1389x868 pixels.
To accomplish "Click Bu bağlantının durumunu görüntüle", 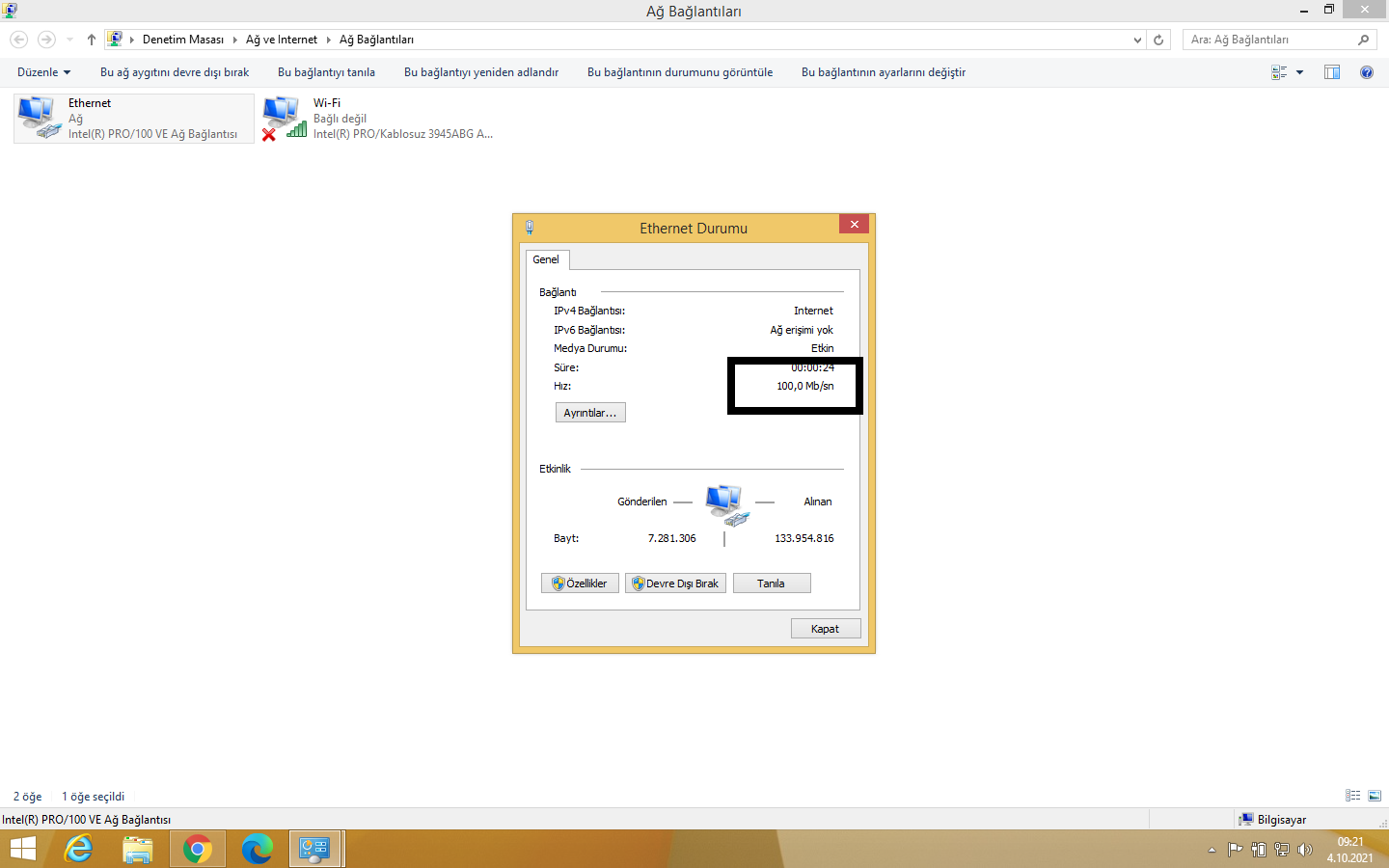I will (680, 72).
